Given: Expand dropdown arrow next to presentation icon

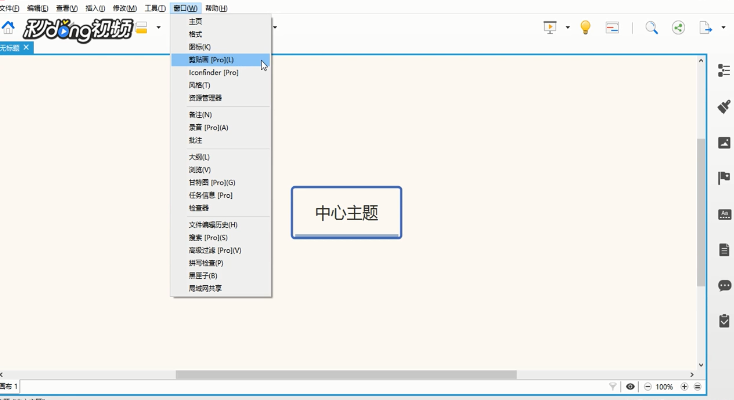Looking at the screenshot, I should [x=568, y=28].
